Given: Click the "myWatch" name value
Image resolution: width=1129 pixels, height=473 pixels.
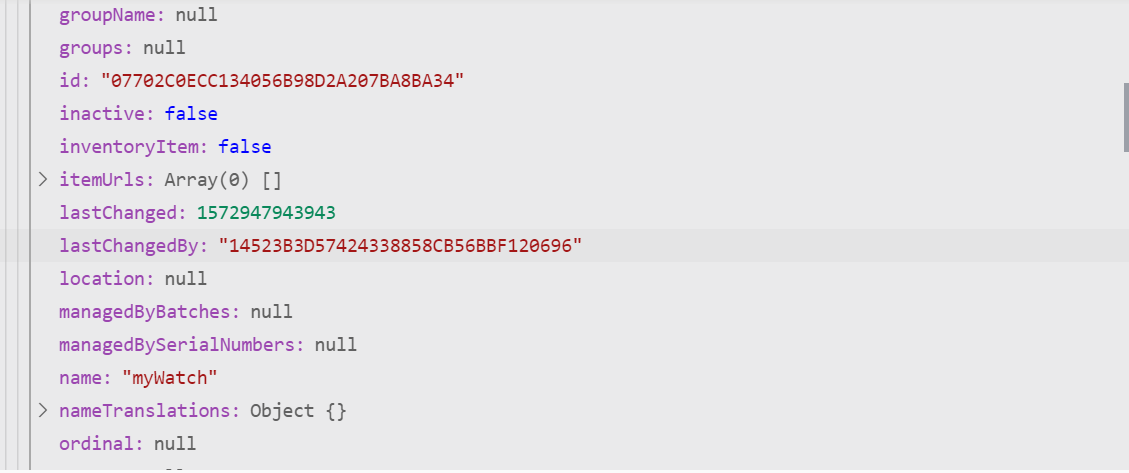Looking at the screenshot, I should (x=170, y=377).
